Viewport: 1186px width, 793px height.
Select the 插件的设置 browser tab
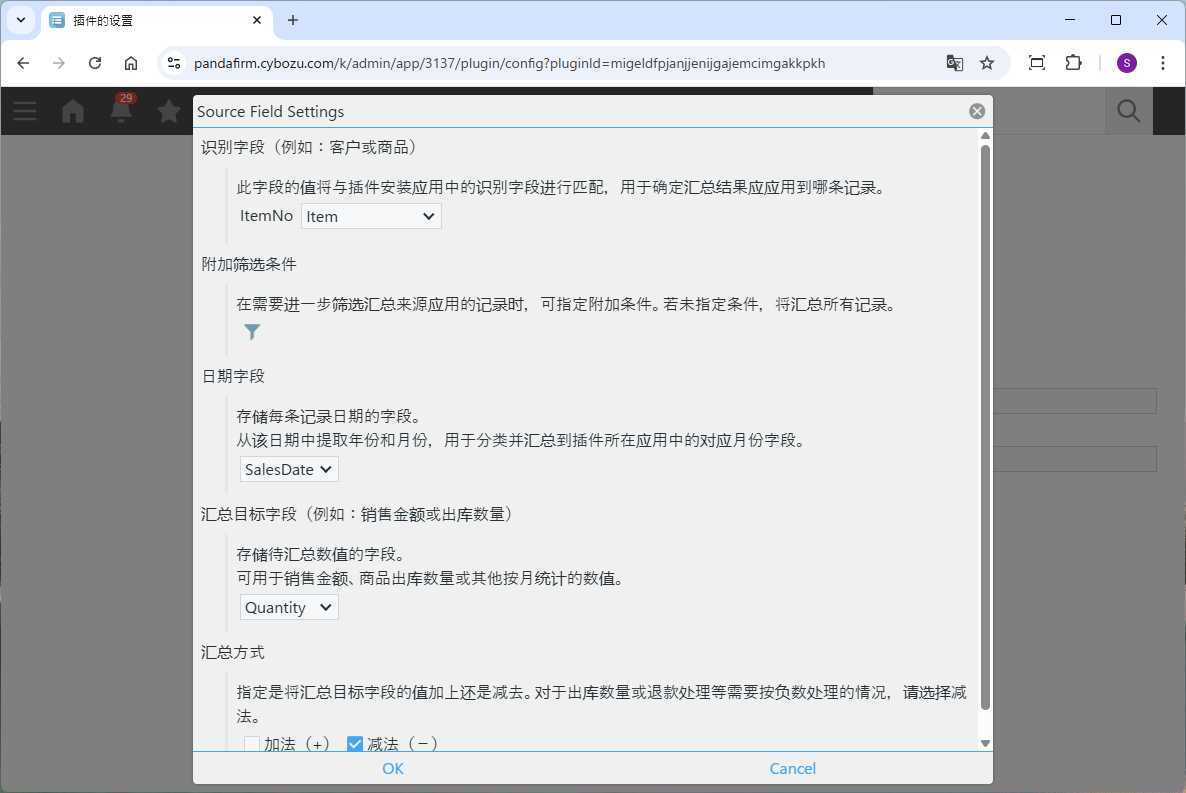coord(150,20)
